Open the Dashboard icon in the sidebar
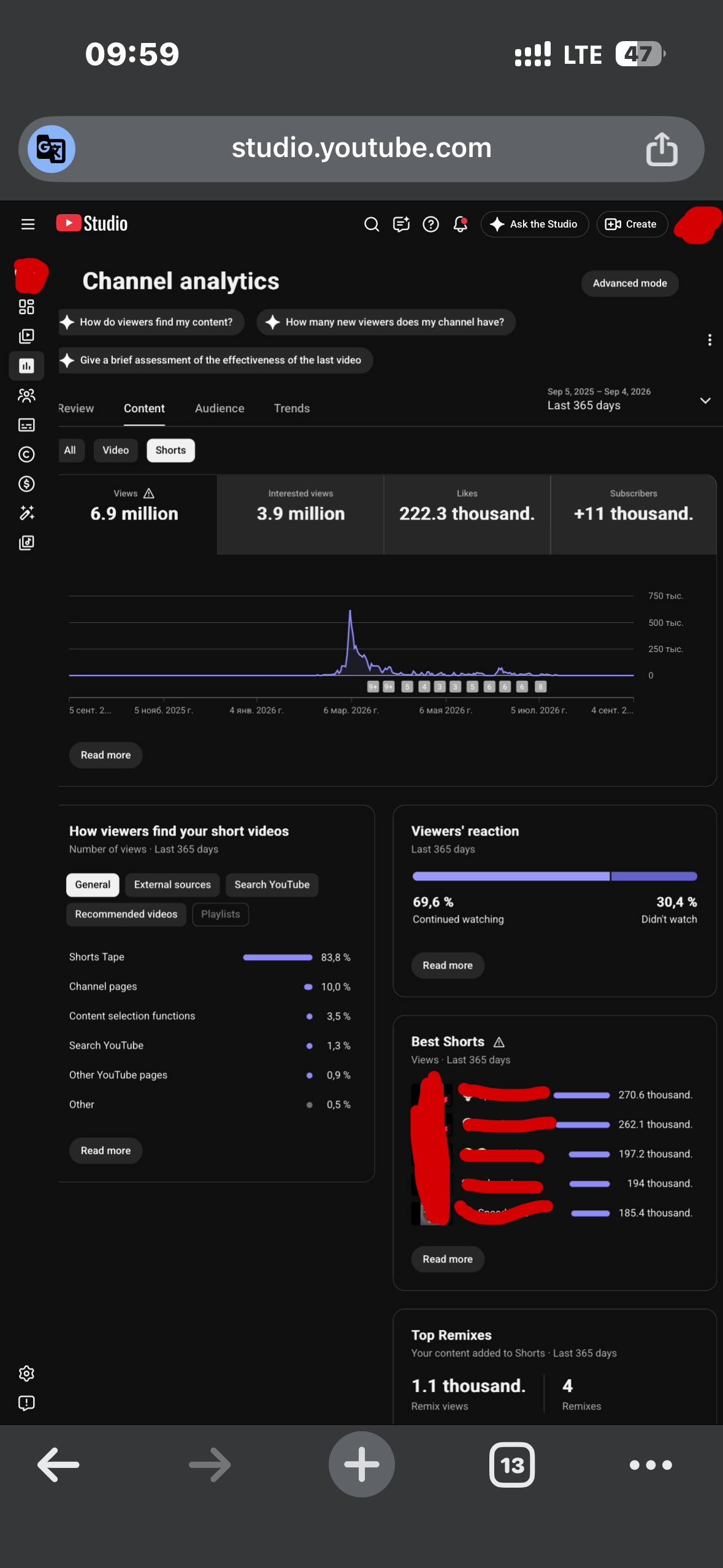This screenshot has height=1568, width=723. click(x=26, y=307)
